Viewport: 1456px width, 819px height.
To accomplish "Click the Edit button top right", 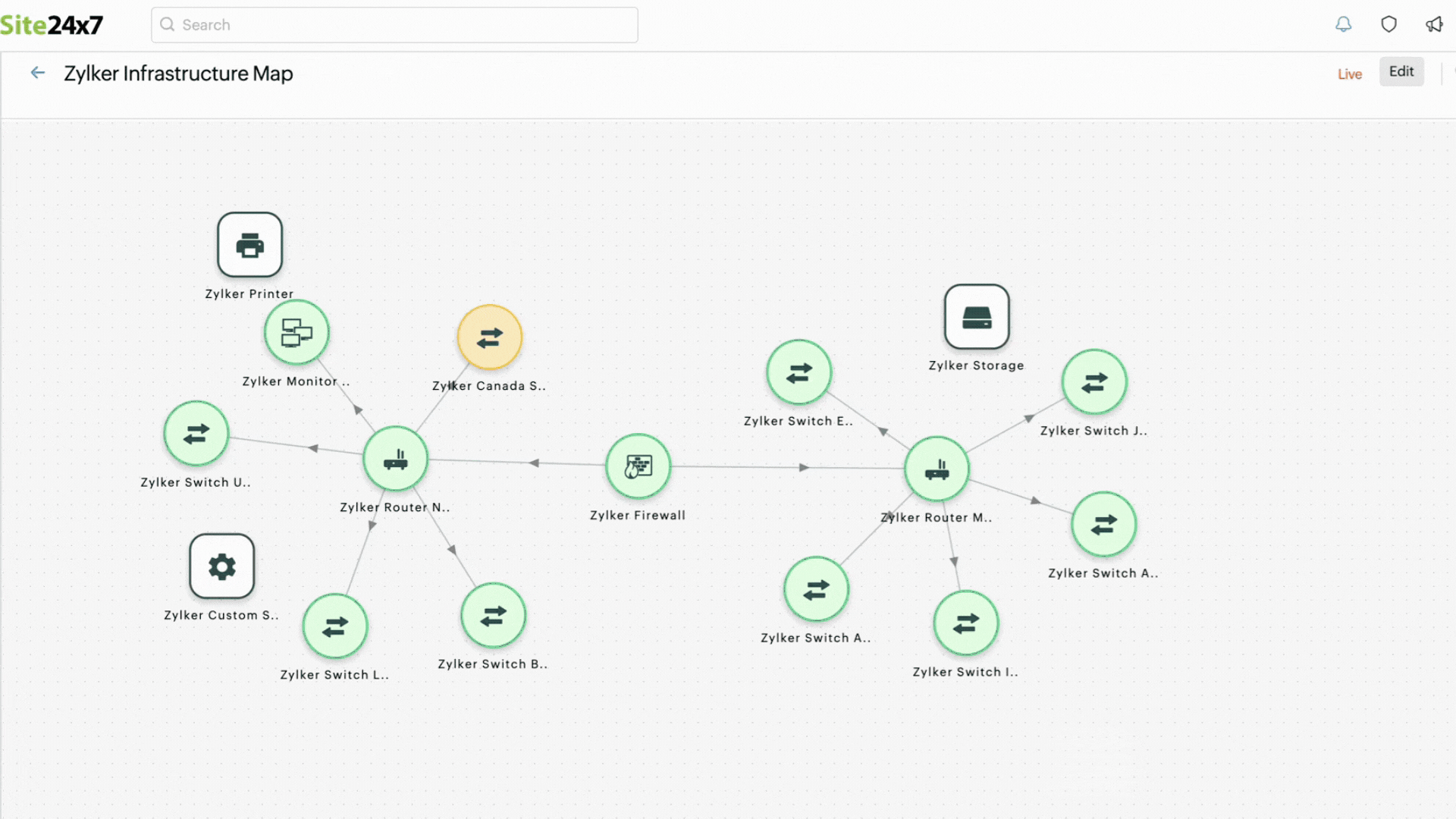I will tap(1401, 70).
